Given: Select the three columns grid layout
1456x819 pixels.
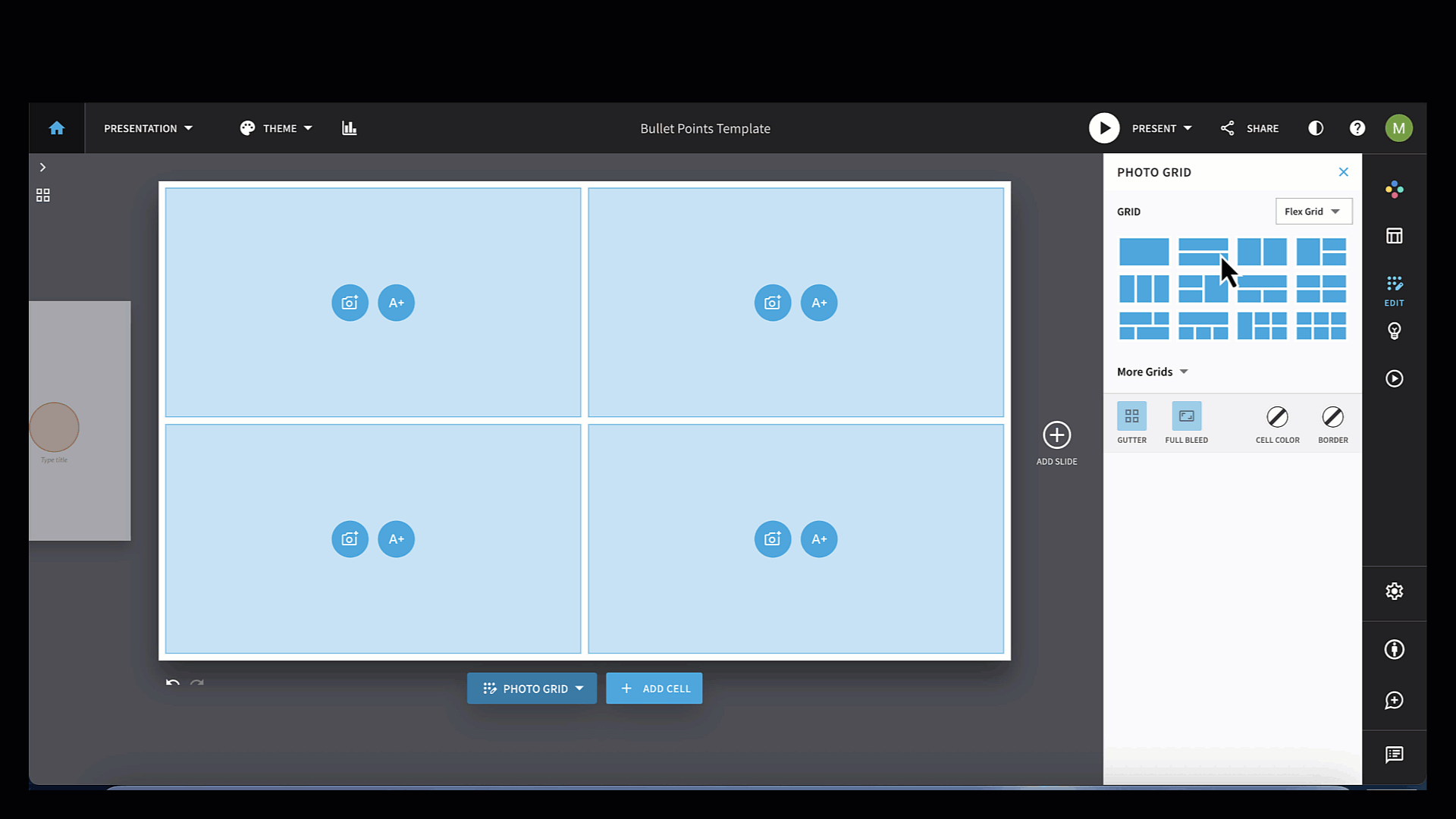Looking at the screenshot, I should 1144,289.
